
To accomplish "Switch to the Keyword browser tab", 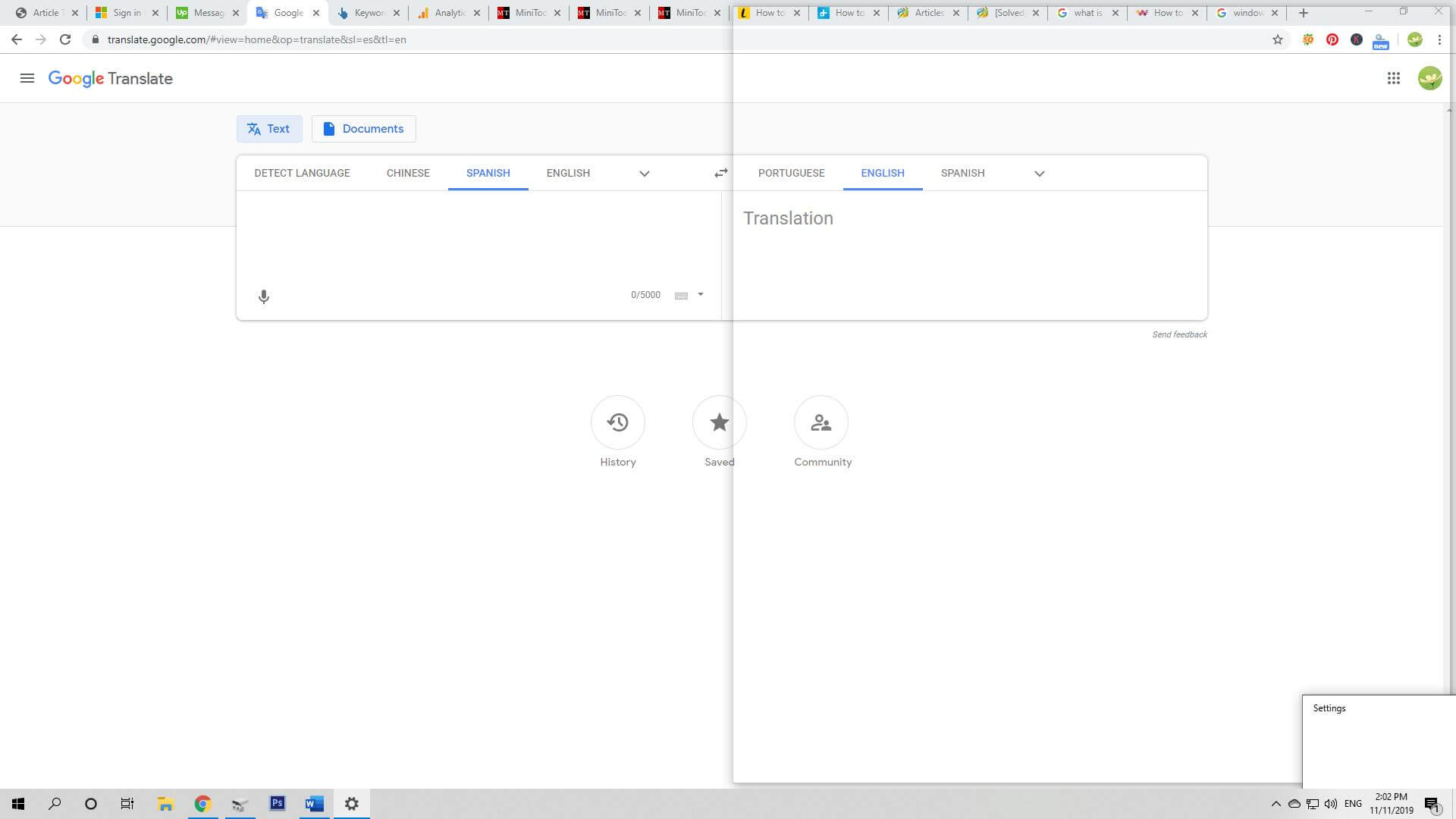I will 369,13.
